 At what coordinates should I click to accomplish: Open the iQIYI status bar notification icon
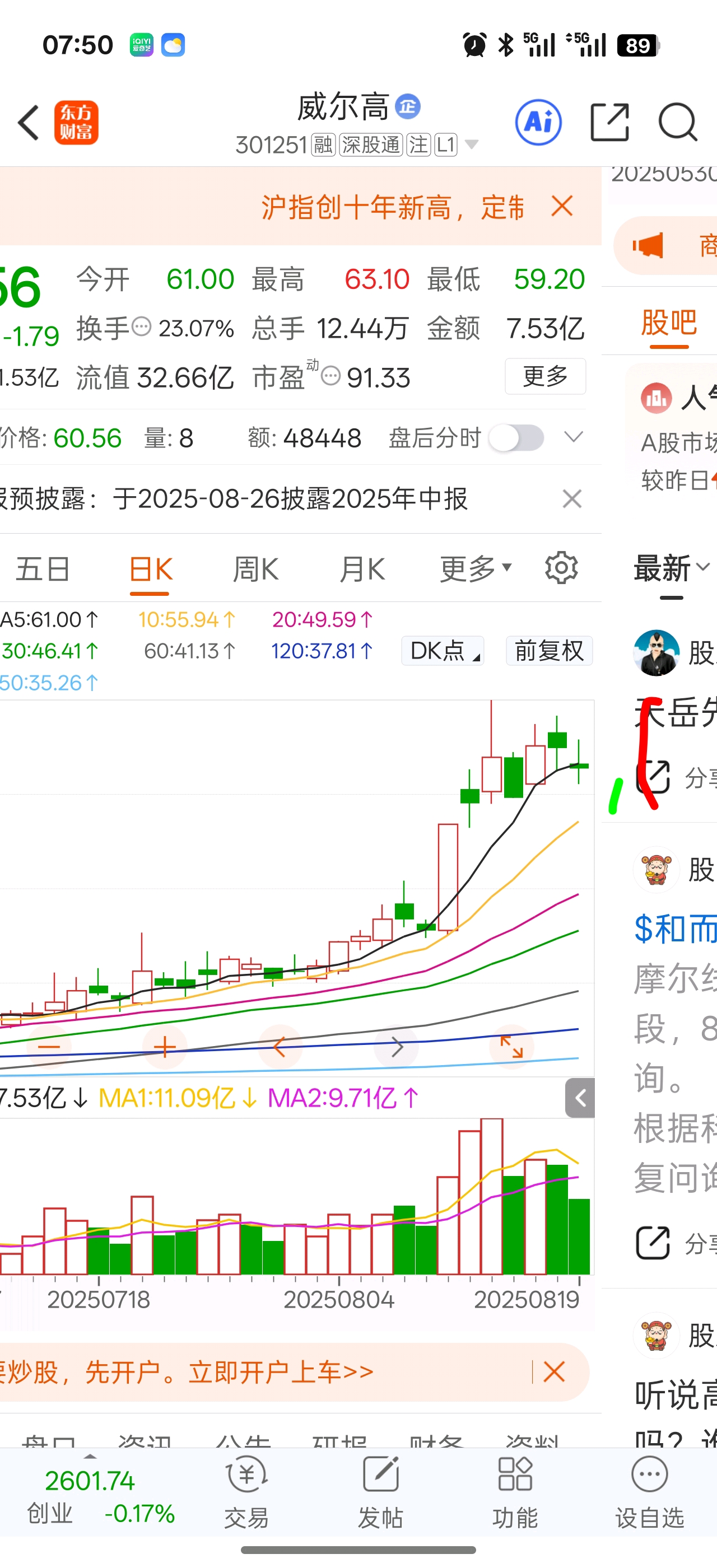click(x=141, y=45)
